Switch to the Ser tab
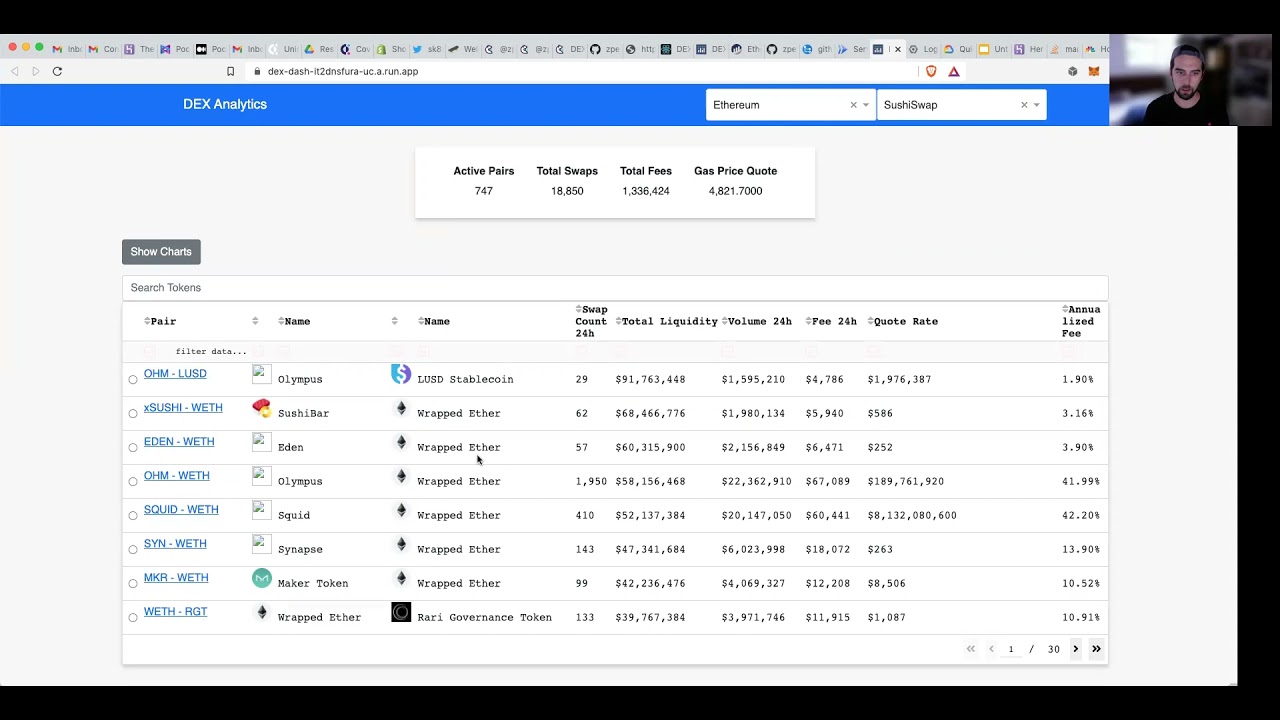The height and width of the screenshot is (720, 1280). point(851,49)
